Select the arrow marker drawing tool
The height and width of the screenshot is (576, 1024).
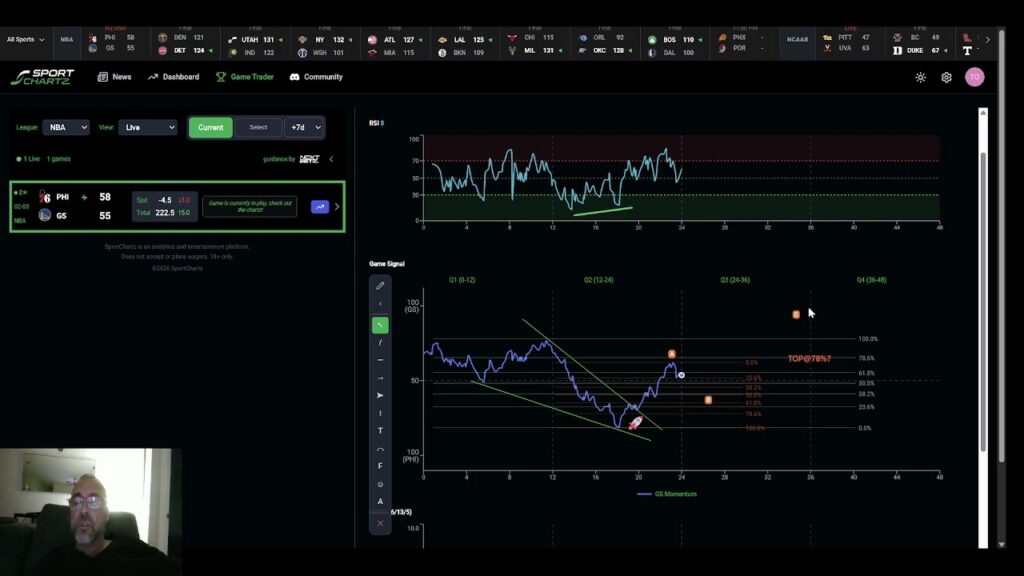(380, 395)
